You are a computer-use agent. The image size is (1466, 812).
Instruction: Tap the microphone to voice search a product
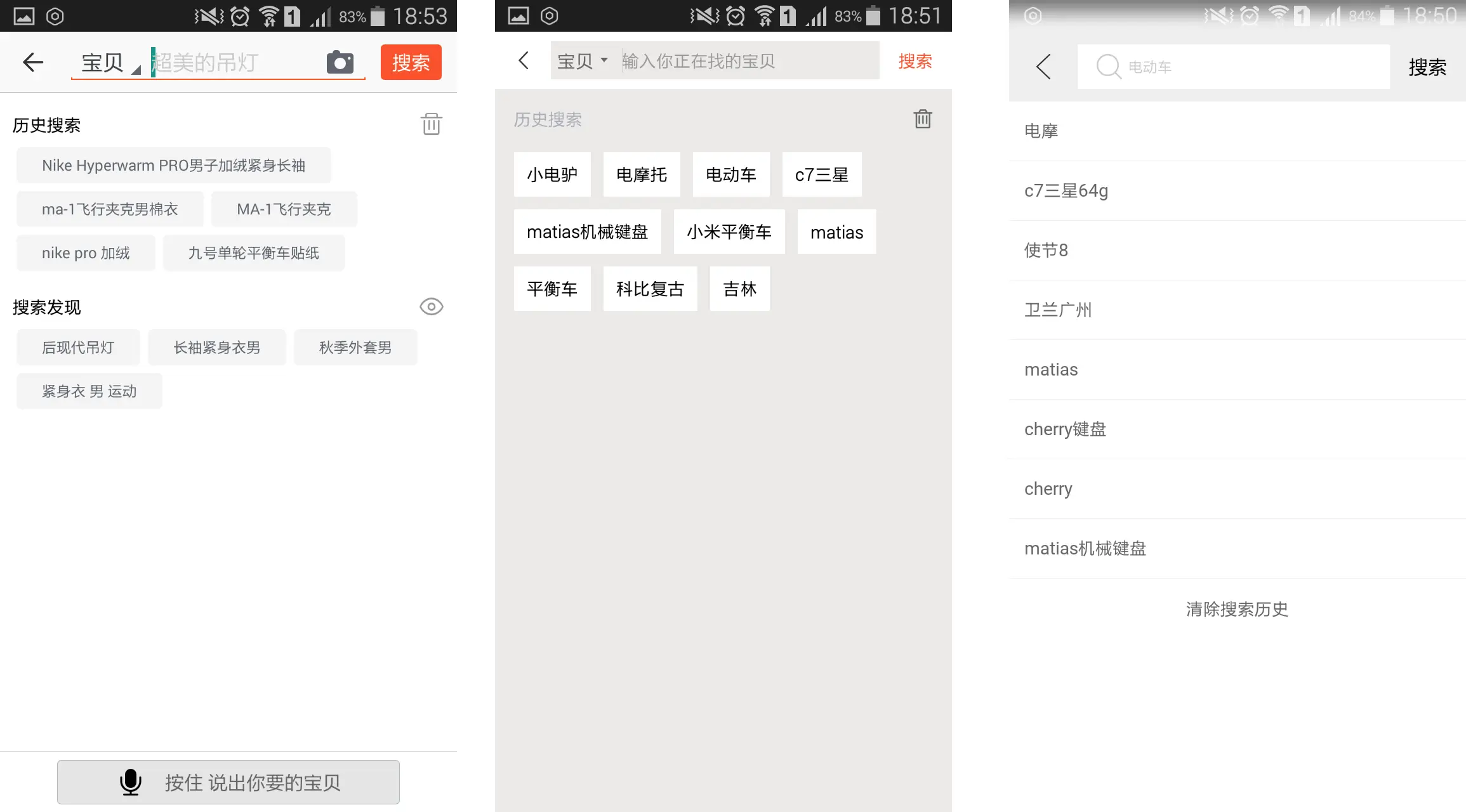(131, 782)
